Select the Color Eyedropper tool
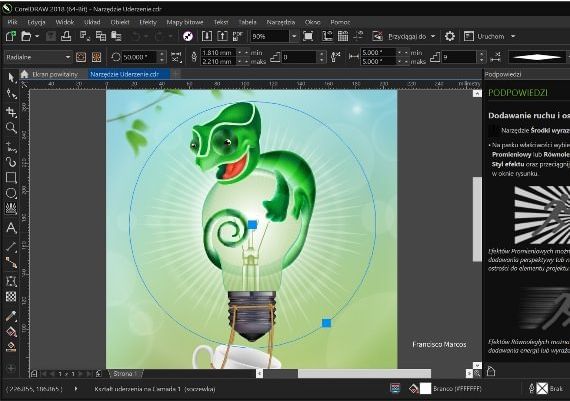Screen dimensions: 570x401 [11, 316]
